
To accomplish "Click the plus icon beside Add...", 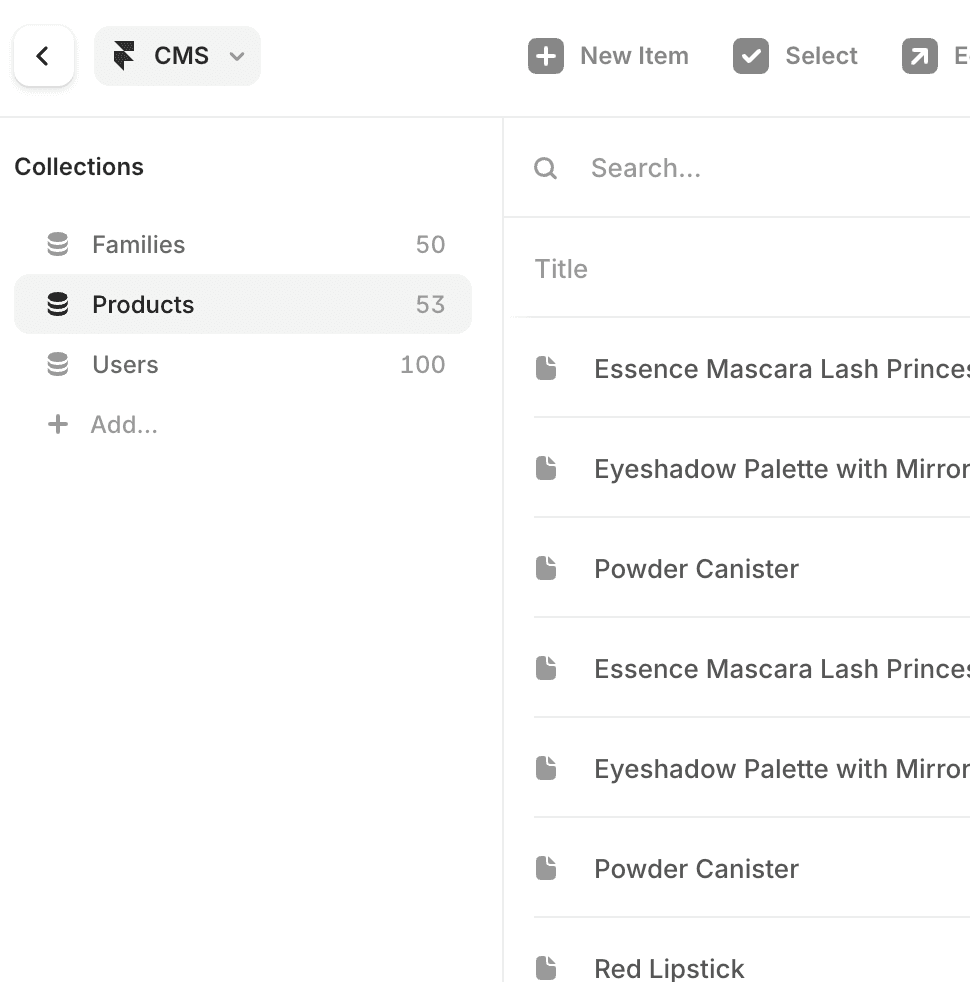I will [58, 425].
